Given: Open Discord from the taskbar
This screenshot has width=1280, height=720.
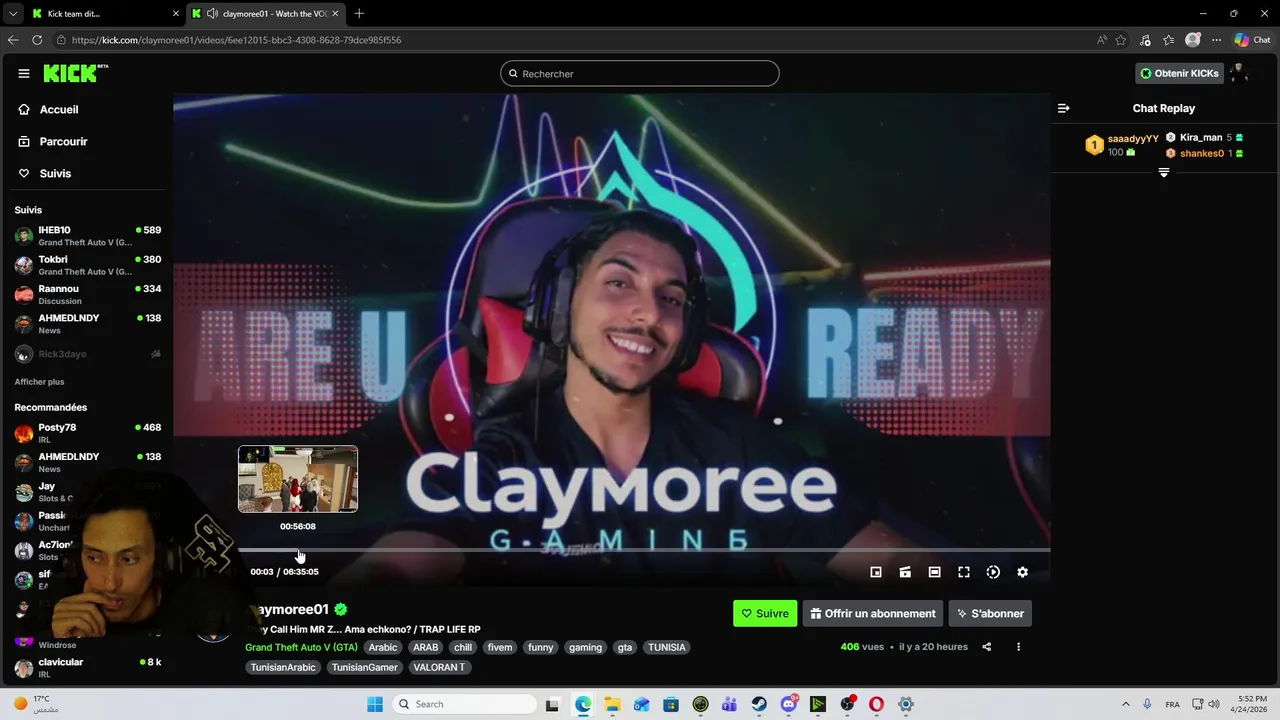Looking at the screenshot, I should click(789, 704).
